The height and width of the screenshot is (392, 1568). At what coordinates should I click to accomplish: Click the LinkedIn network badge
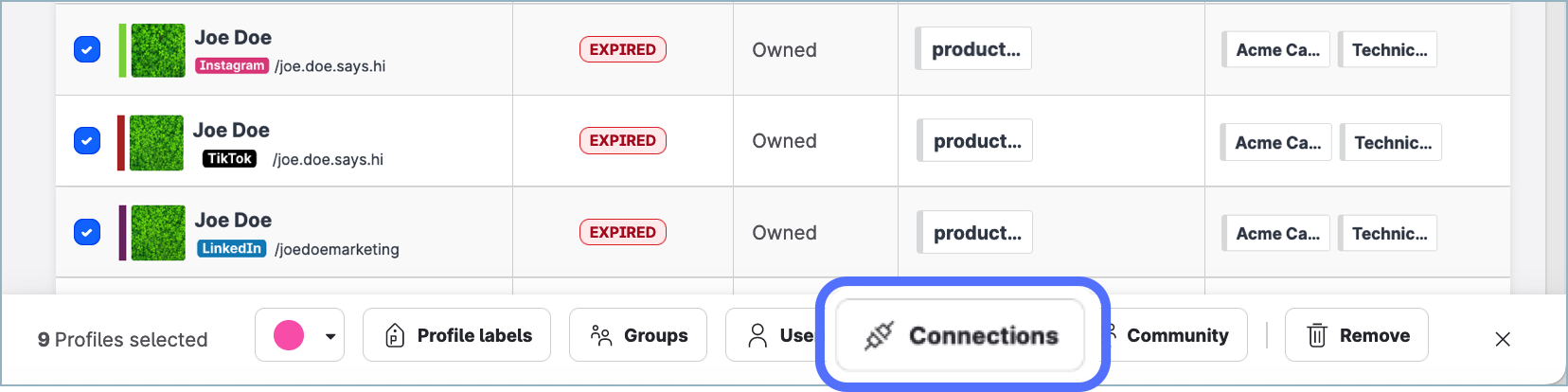click(232, 248)
